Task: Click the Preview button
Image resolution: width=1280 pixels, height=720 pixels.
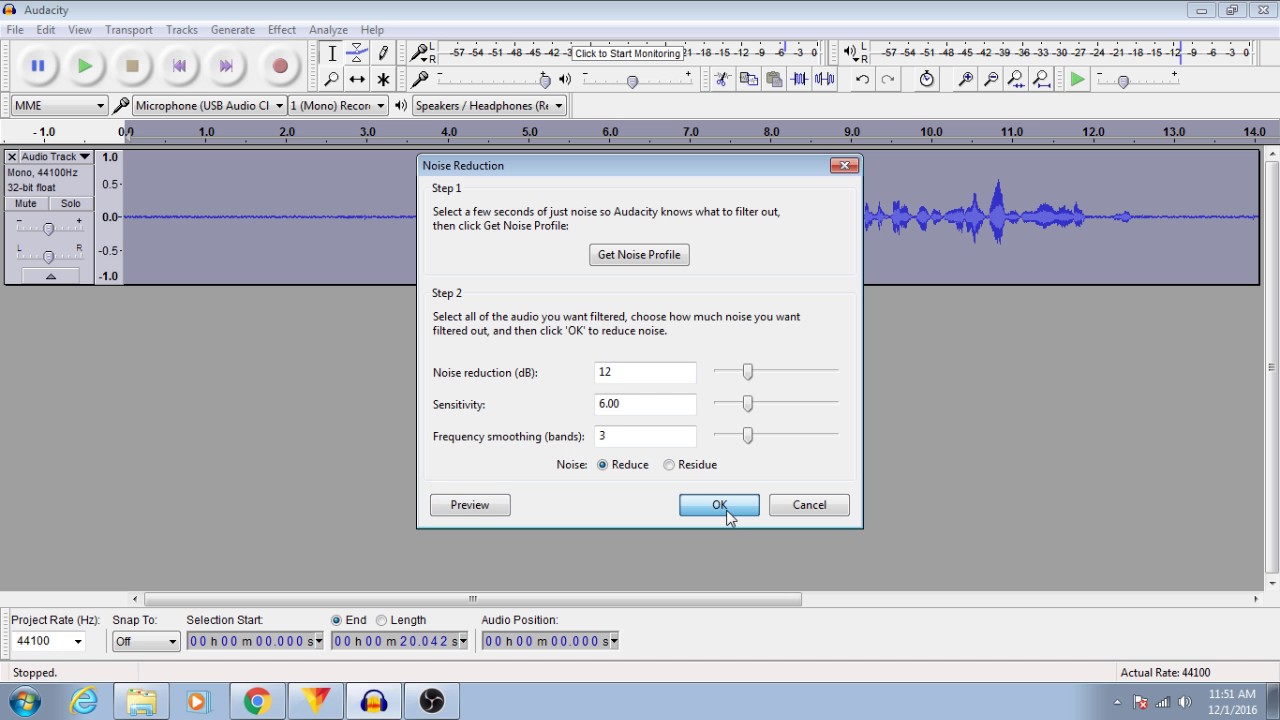Action: 470,505
